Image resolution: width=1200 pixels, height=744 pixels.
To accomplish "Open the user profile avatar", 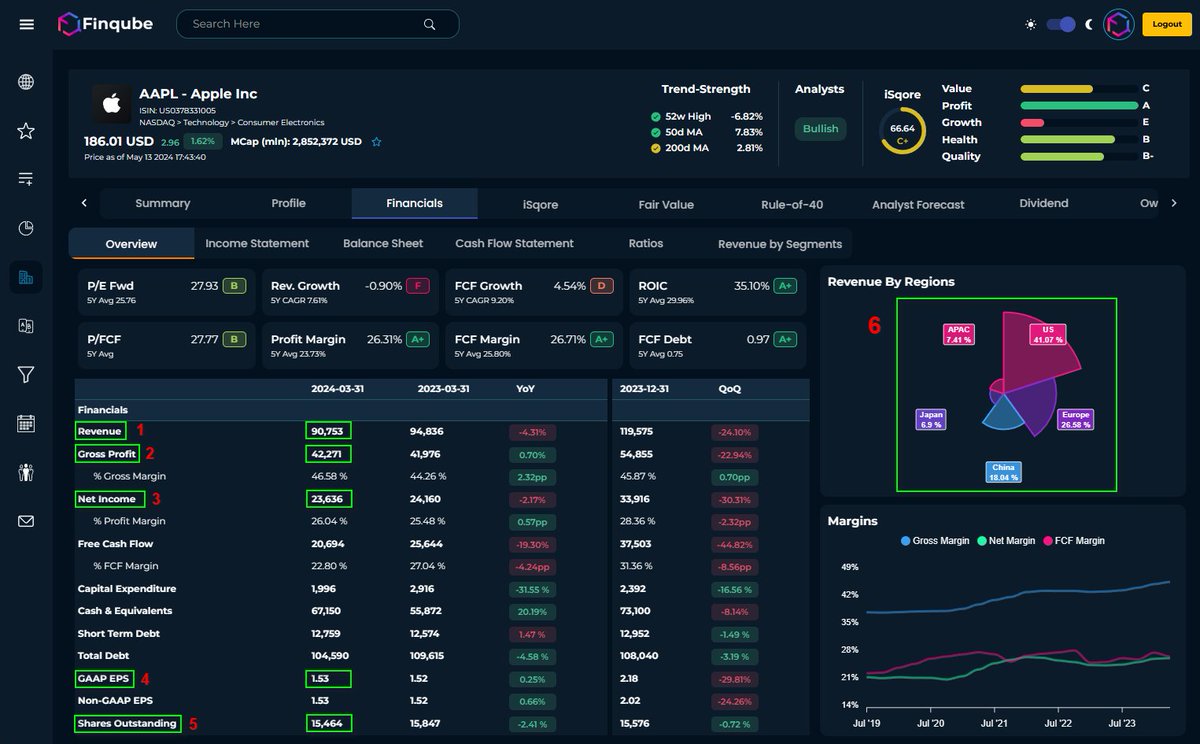I will pos(1118,24).
